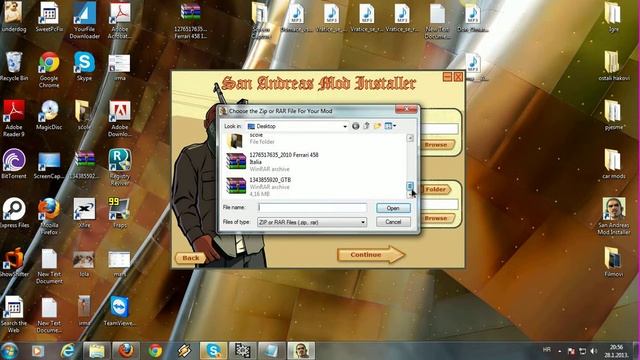Select the 1343855920_GTB archive file
This screenshot has height=360, width=640.
(x=259, y=187)
